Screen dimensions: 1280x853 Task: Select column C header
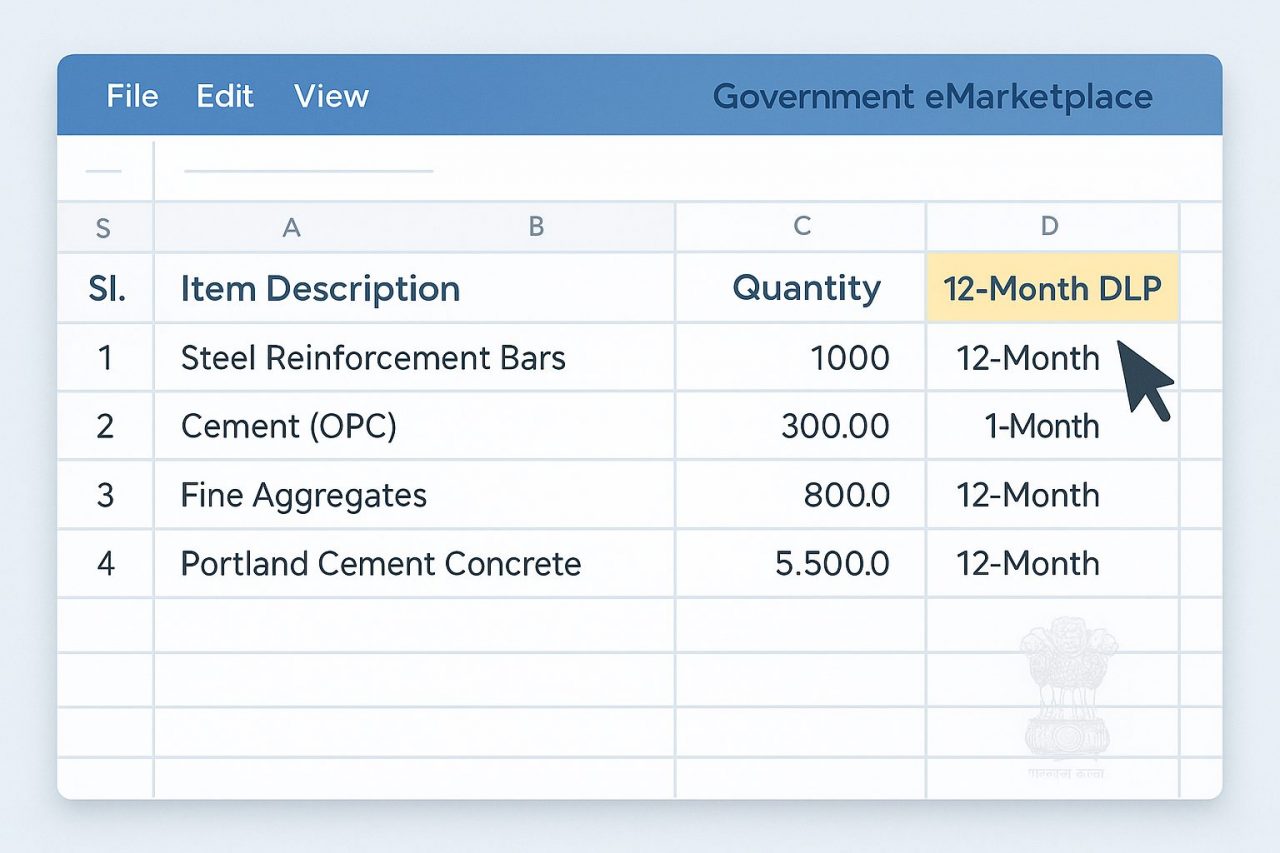801,227
